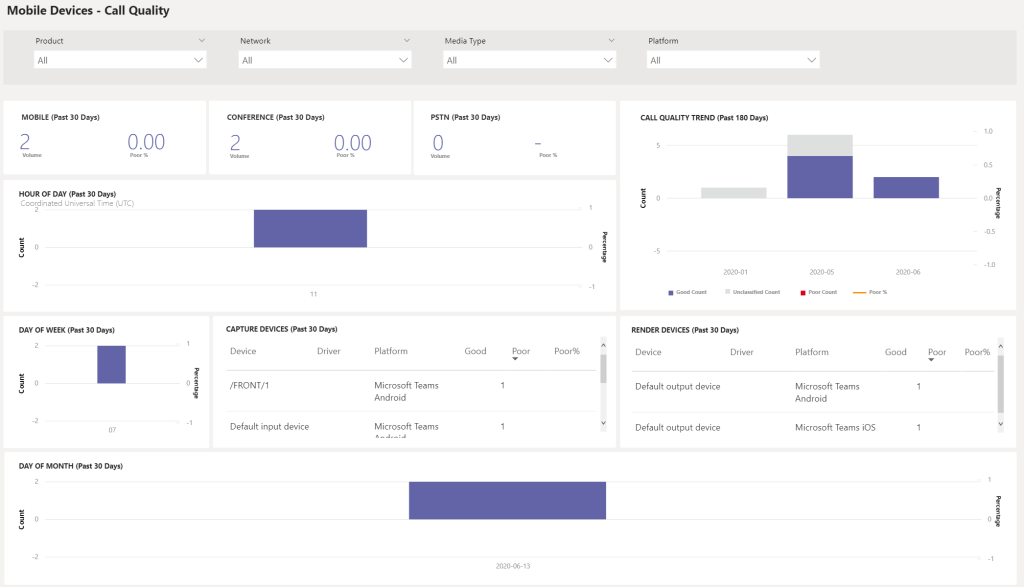Select the 2020-05 bar in Call Quality Trend
This screenshot has height=587, width=1024.
click(819, 176)
